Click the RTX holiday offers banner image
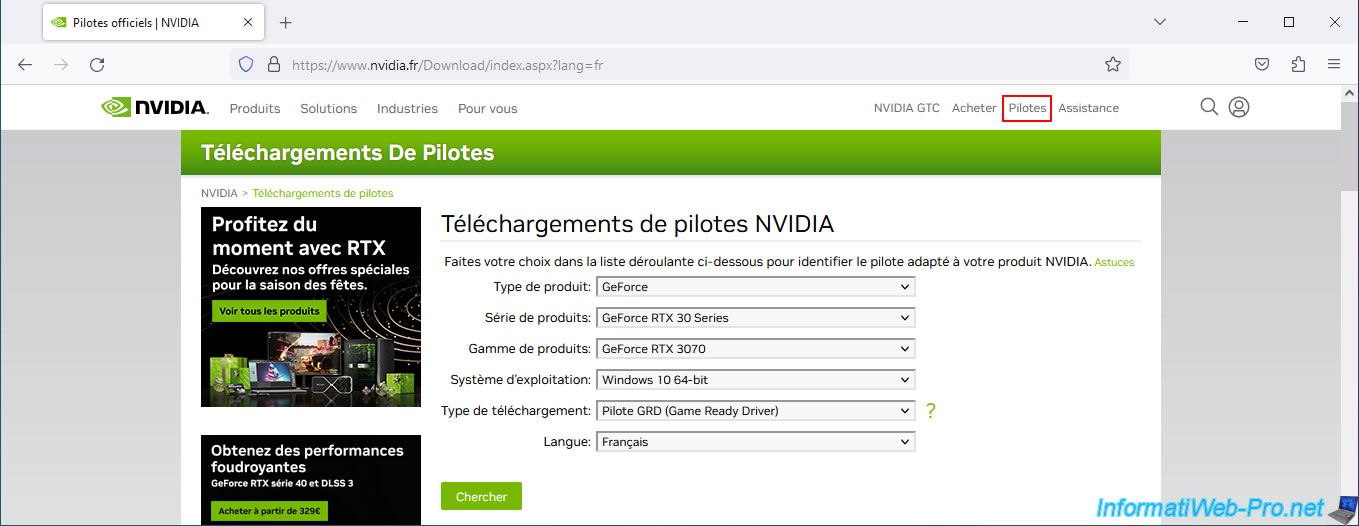Image resolution: width=1359 pixels, height=526 pixels. pos(311,307)
